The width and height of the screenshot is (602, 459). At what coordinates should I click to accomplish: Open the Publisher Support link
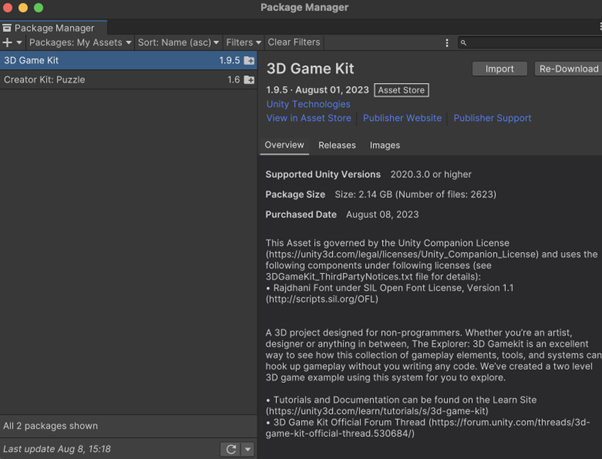(x=492, y=118)
